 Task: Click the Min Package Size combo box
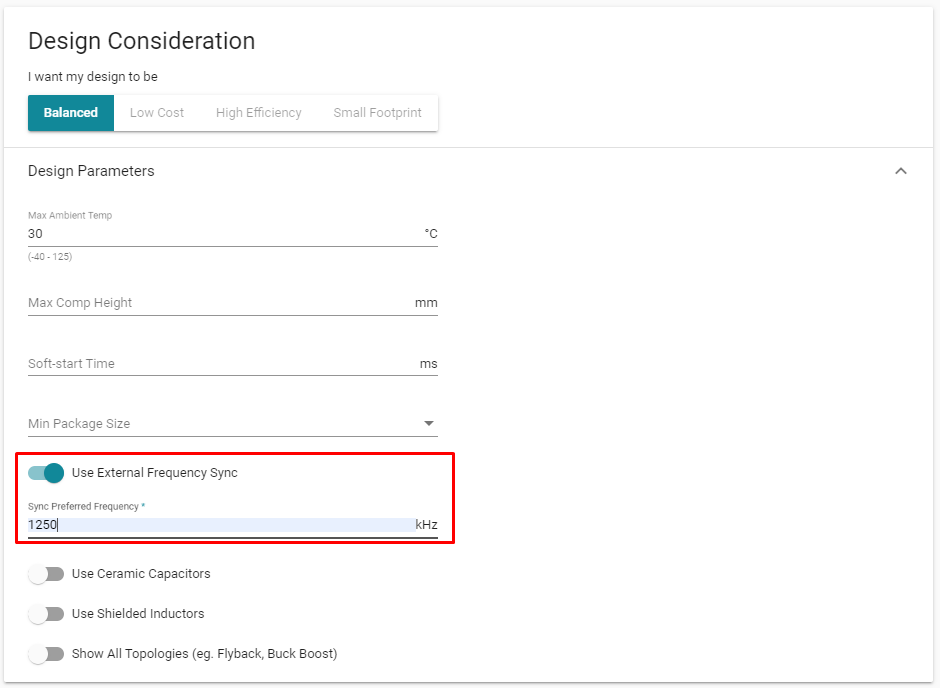tap(233, 424)
